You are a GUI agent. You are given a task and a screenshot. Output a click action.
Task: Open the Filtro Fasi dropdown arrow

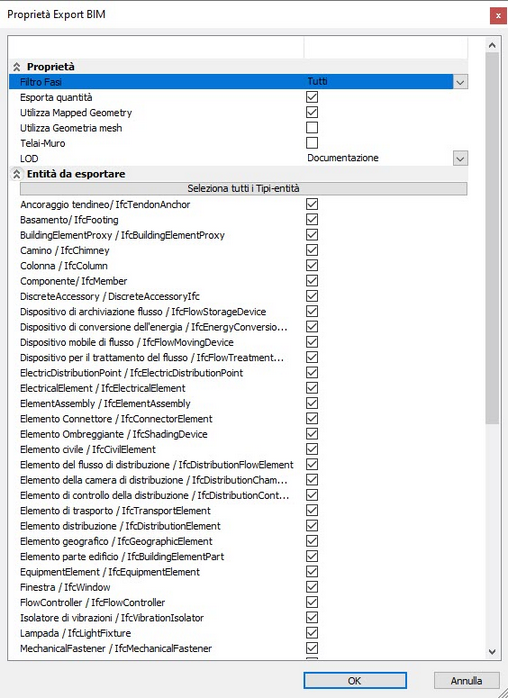[x=460, y=82]
